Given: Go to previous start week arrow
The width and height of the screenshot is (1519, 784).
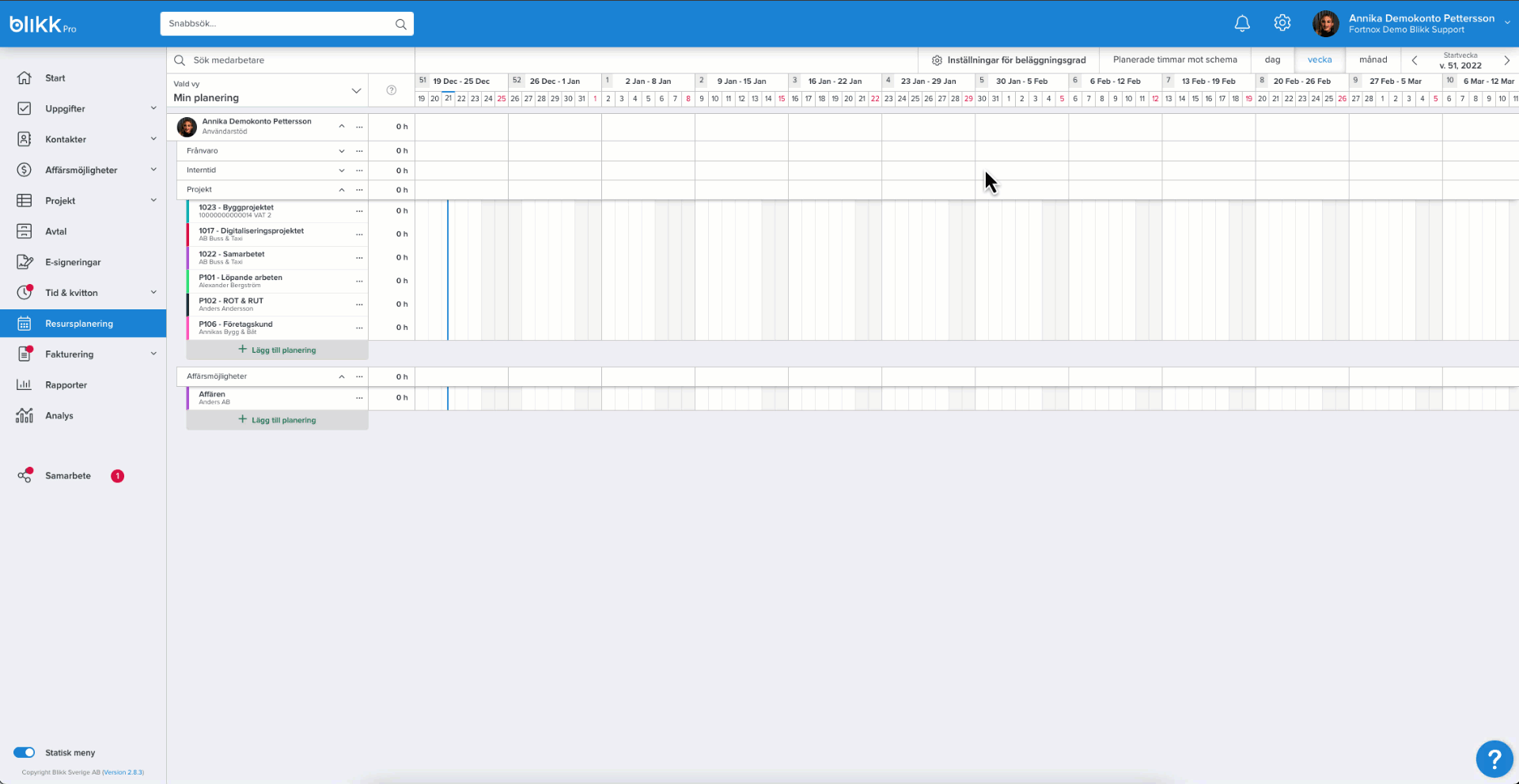Looking at the screenshot, I should pos(1415,60).
